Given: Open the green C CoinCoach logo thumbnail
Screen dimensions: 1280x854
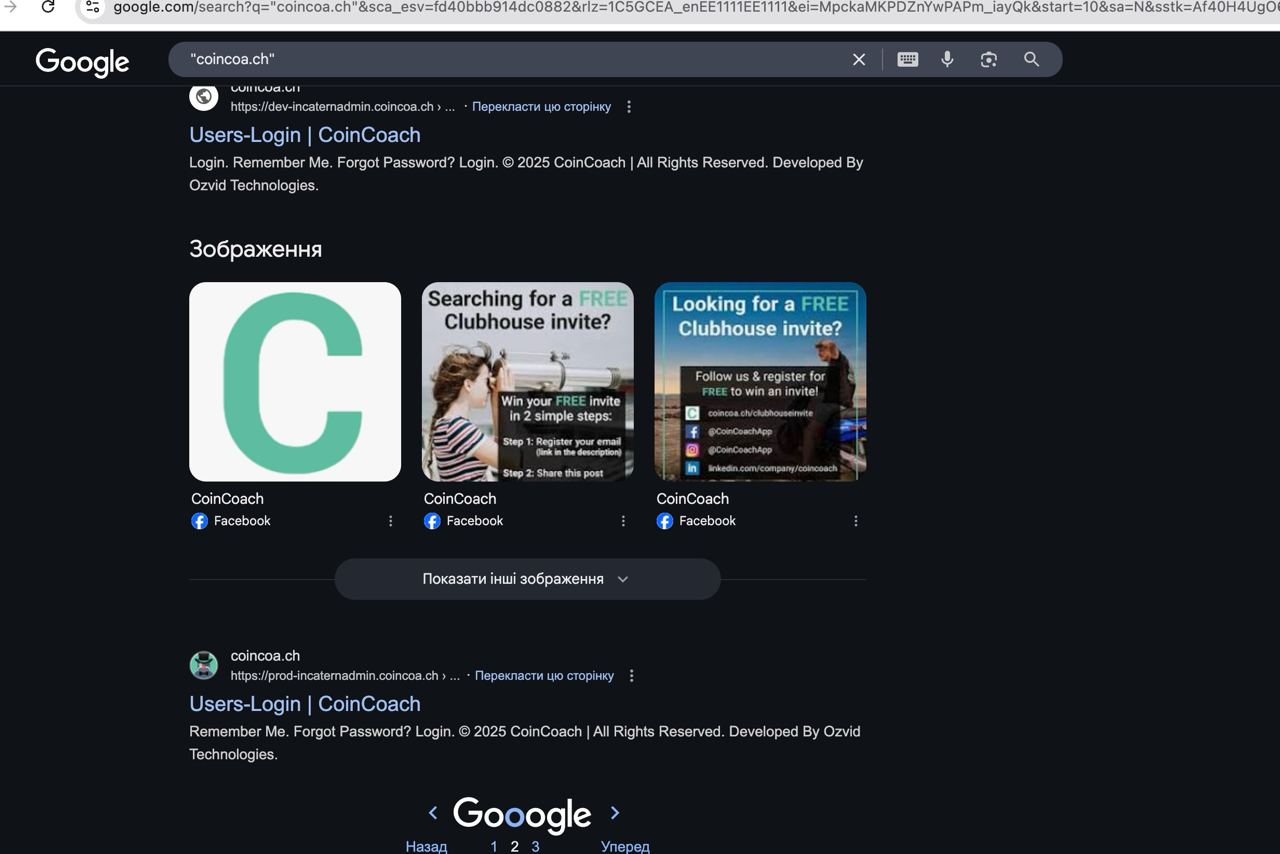Looking at the screenshot, I should pos(295,382).
